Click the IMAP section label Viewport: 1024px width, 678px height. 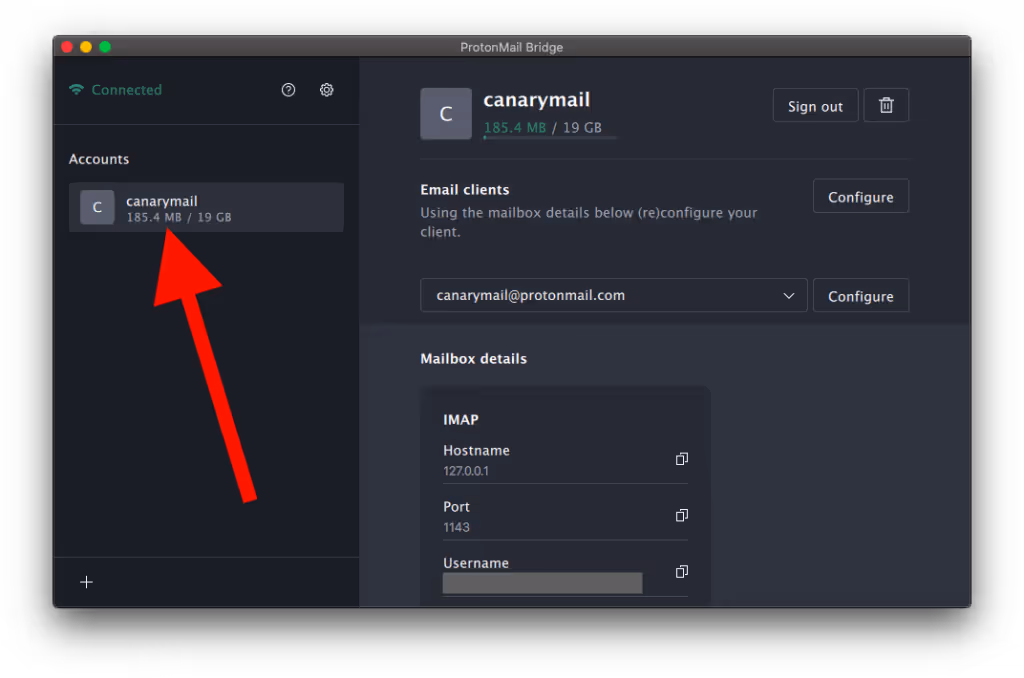pyautogui.click(x=460, y=420)
